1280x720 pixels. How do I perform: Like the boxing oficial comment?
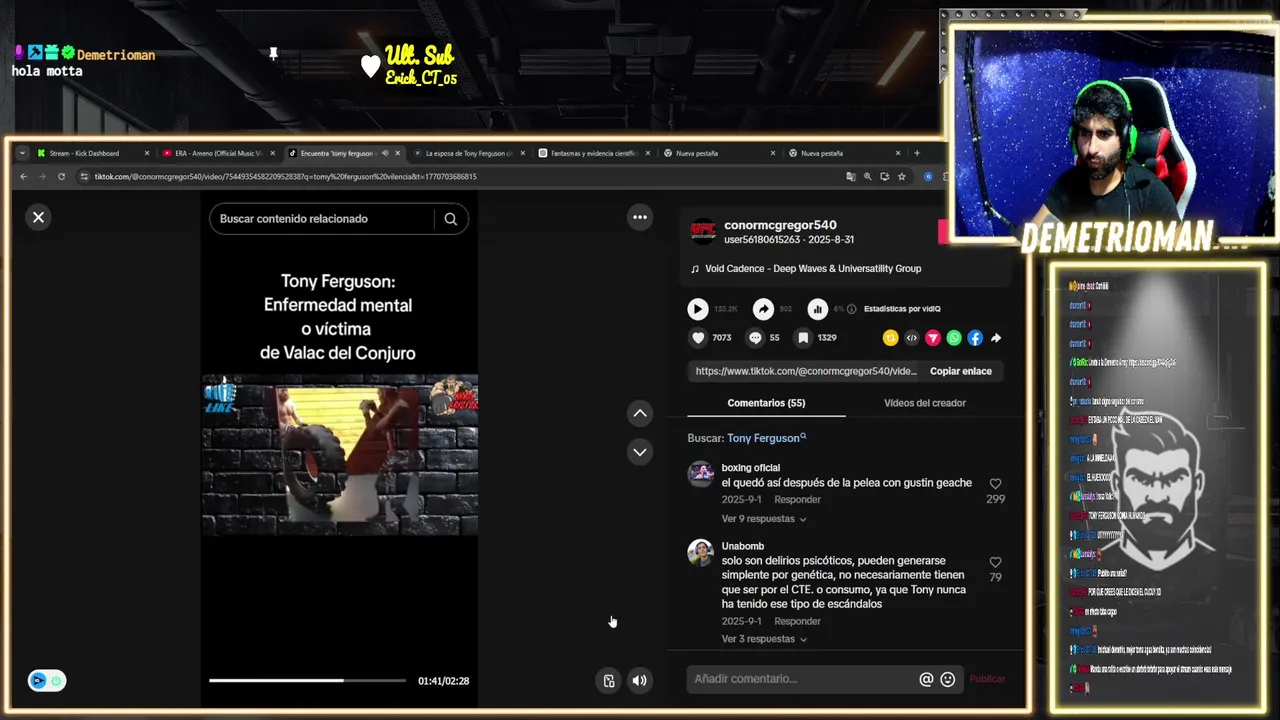pos(995,484)
